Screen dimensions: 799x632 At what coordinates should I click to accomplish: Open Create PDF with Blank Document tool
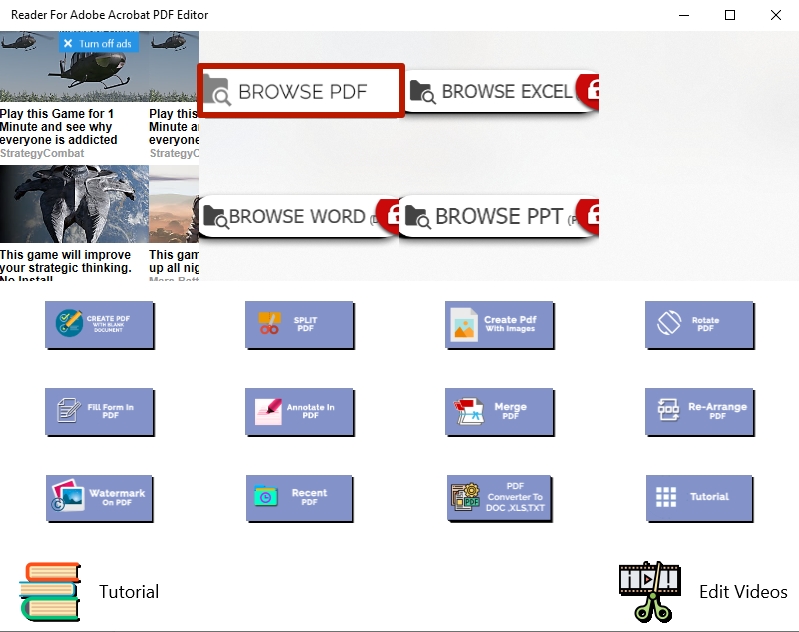99,324
